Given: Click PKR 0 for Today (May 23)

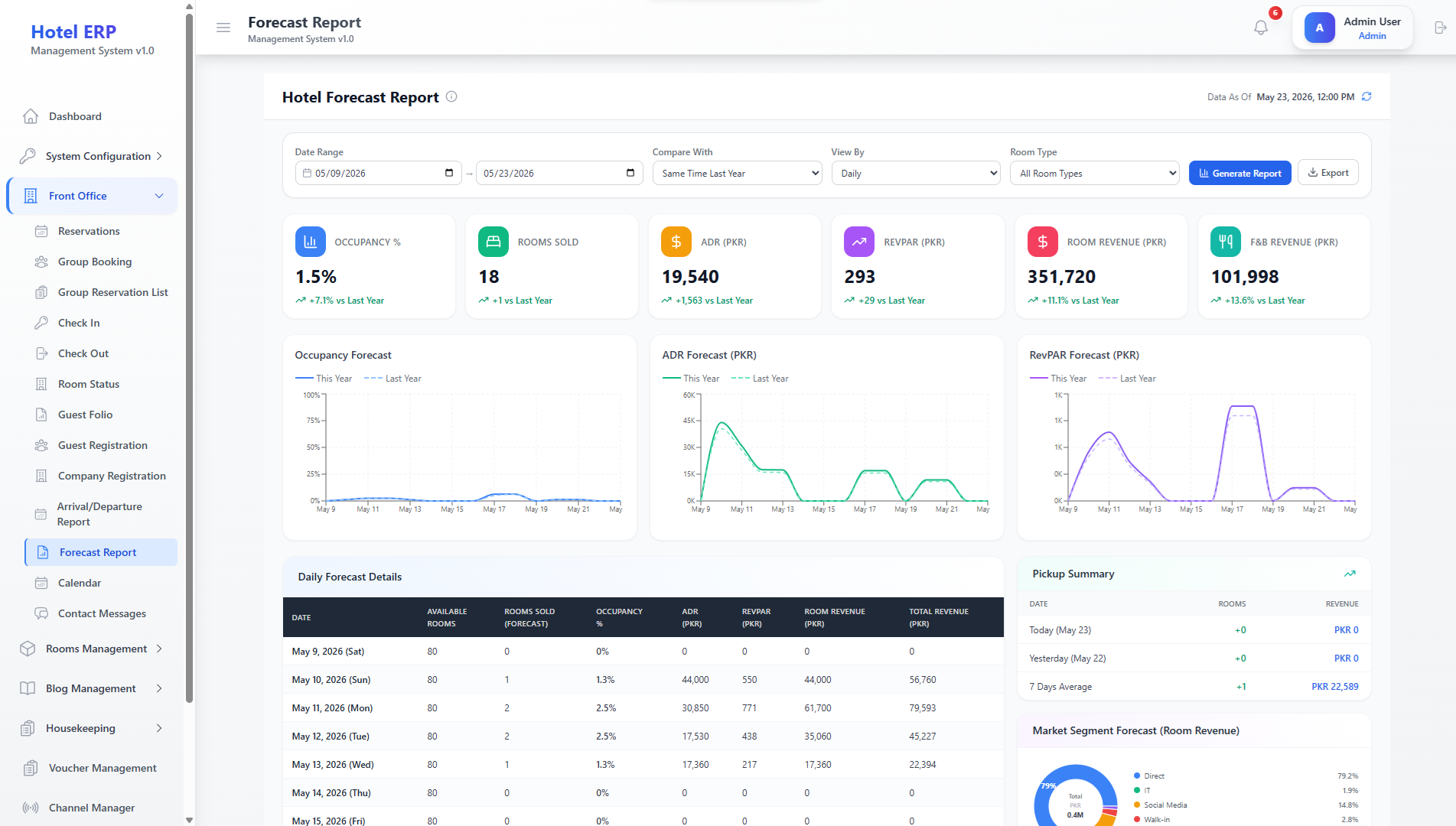Looking at the screenshot, I should tap(1346, 630).
